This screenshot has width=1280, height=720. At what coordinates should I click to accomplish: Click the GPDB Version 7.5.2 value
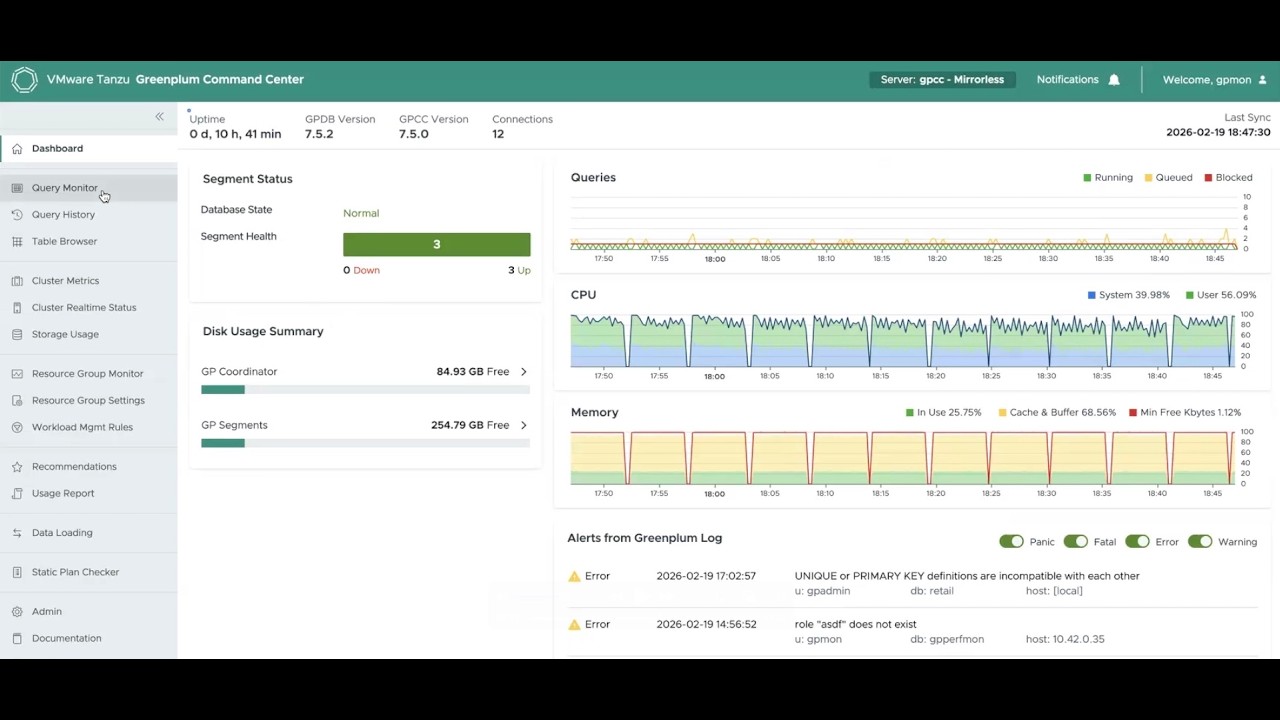tap(319, 134)
